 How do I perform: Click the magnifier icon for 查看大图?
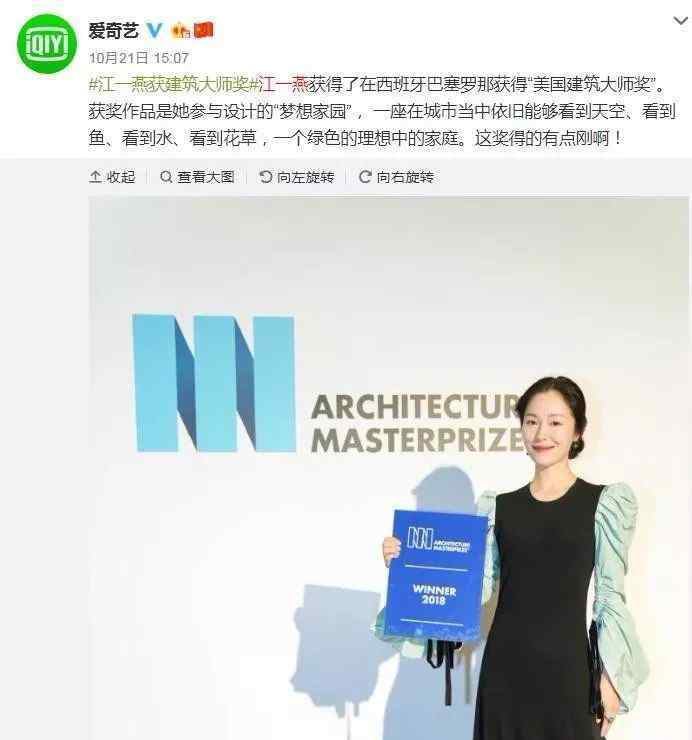(x=166, y=177)
